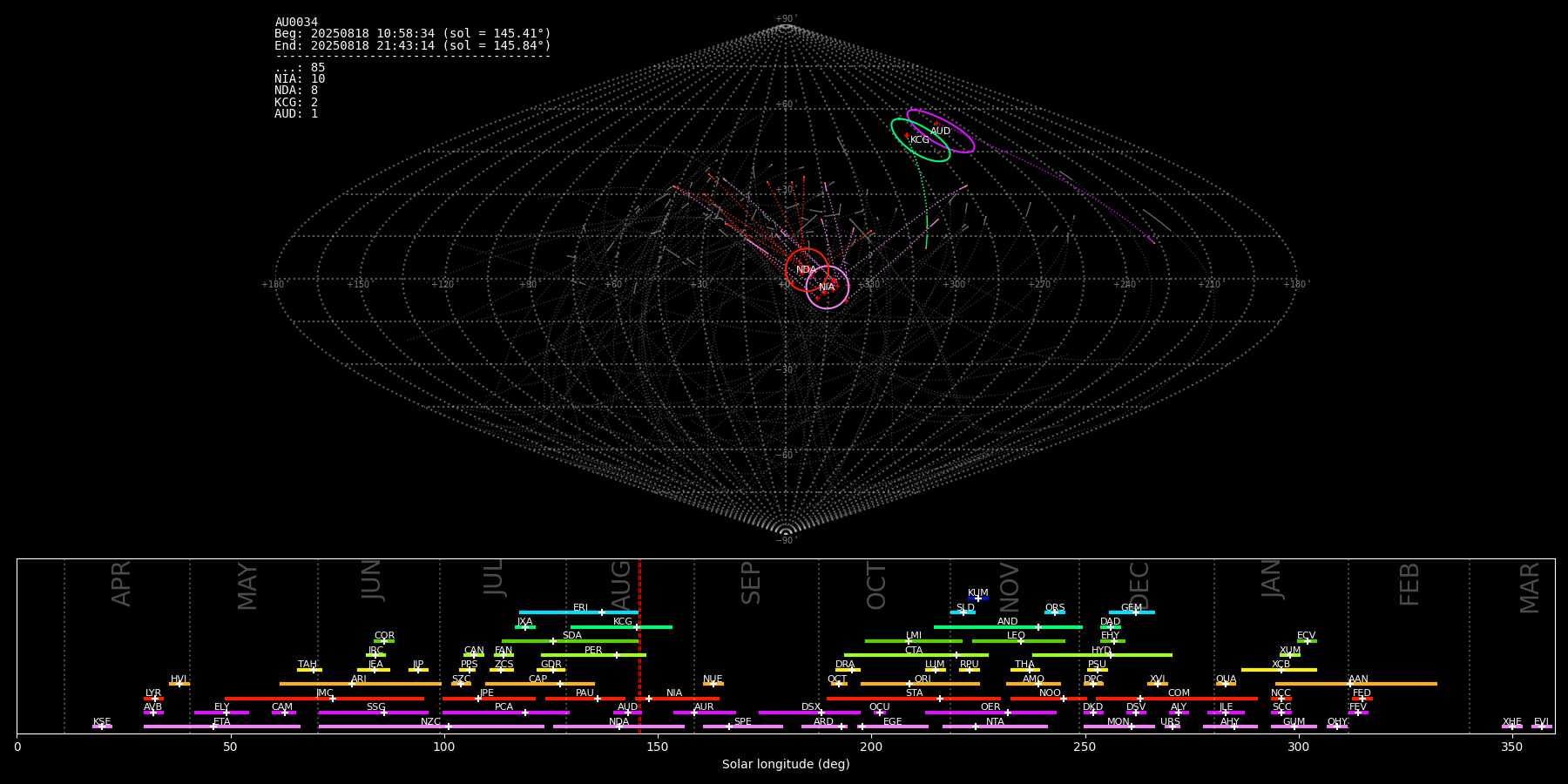Click the XHE shower label in timeline
Viewport: 1568px width, 784px height.
click(1512, 721)
